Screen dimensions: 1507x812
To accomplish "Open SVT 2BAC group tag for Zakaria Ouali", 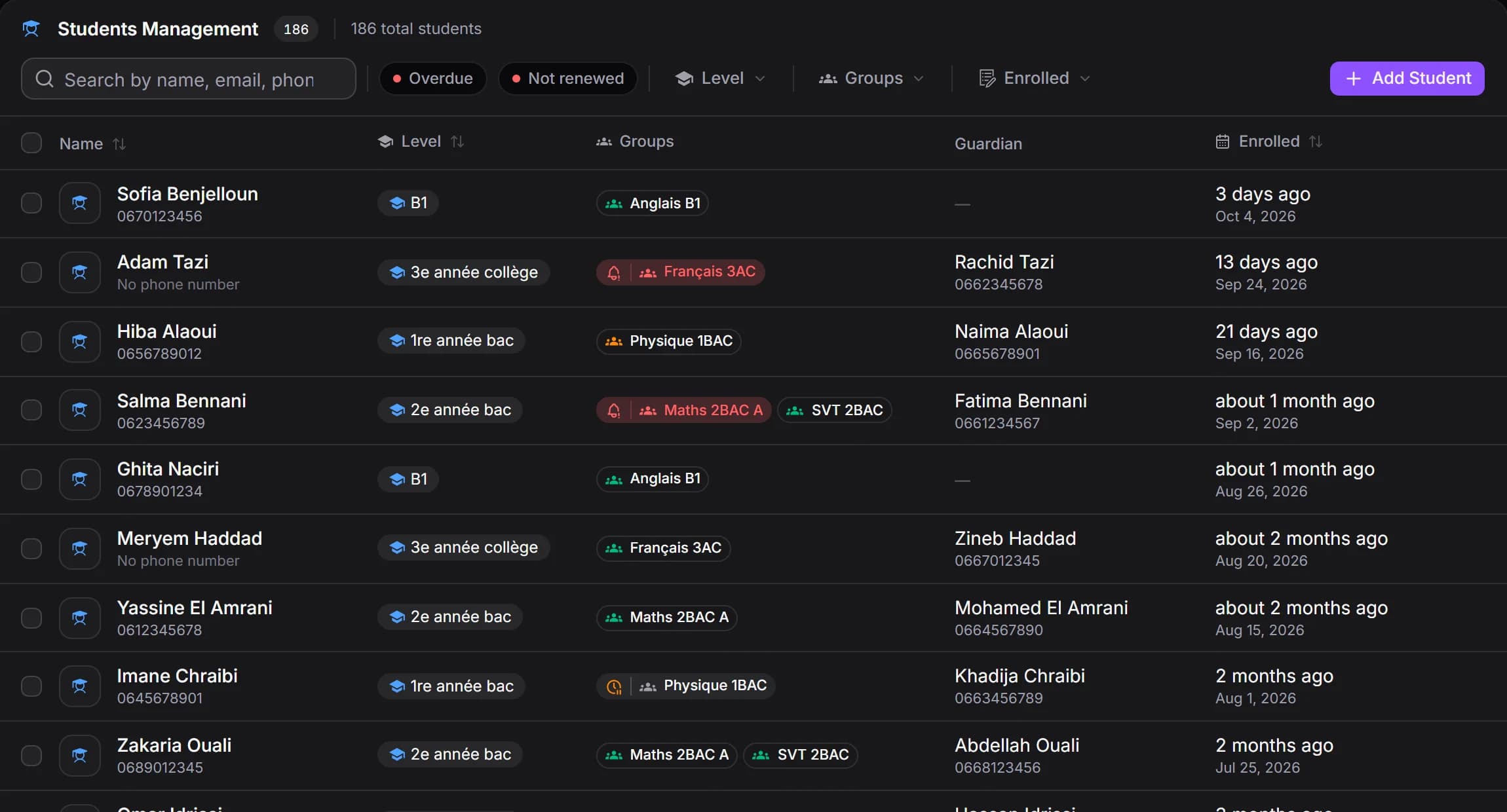I will tap(801, 755).
